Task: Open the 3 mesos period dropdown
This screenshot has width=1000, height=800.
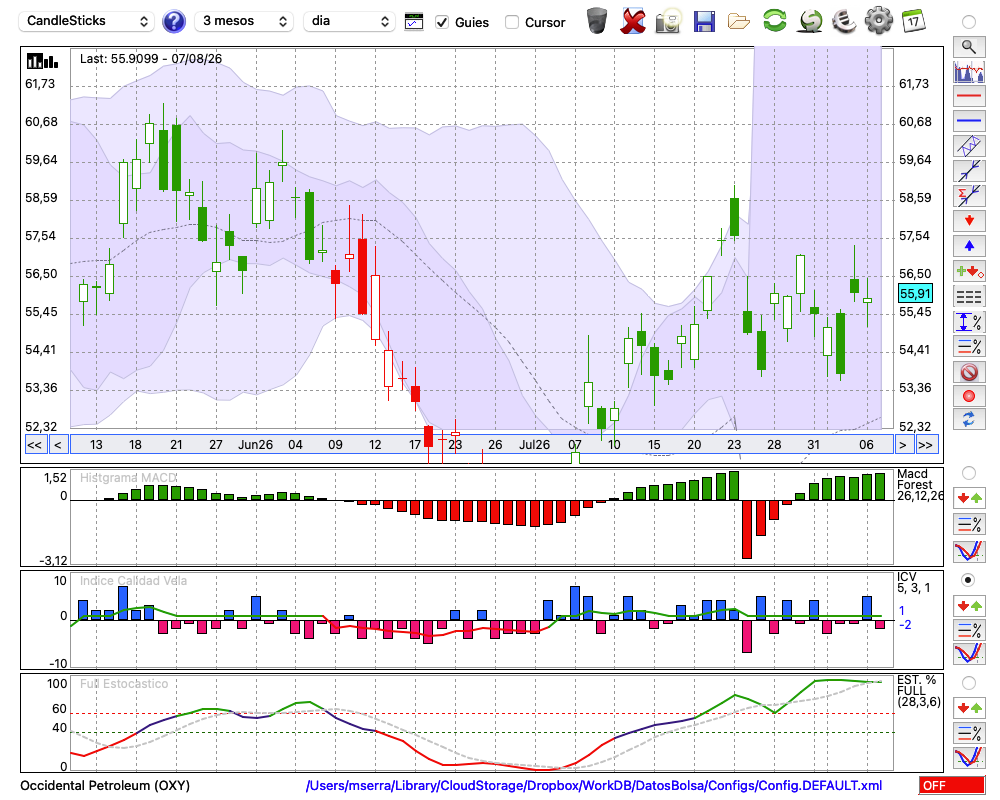Action: tap(244, 21)
